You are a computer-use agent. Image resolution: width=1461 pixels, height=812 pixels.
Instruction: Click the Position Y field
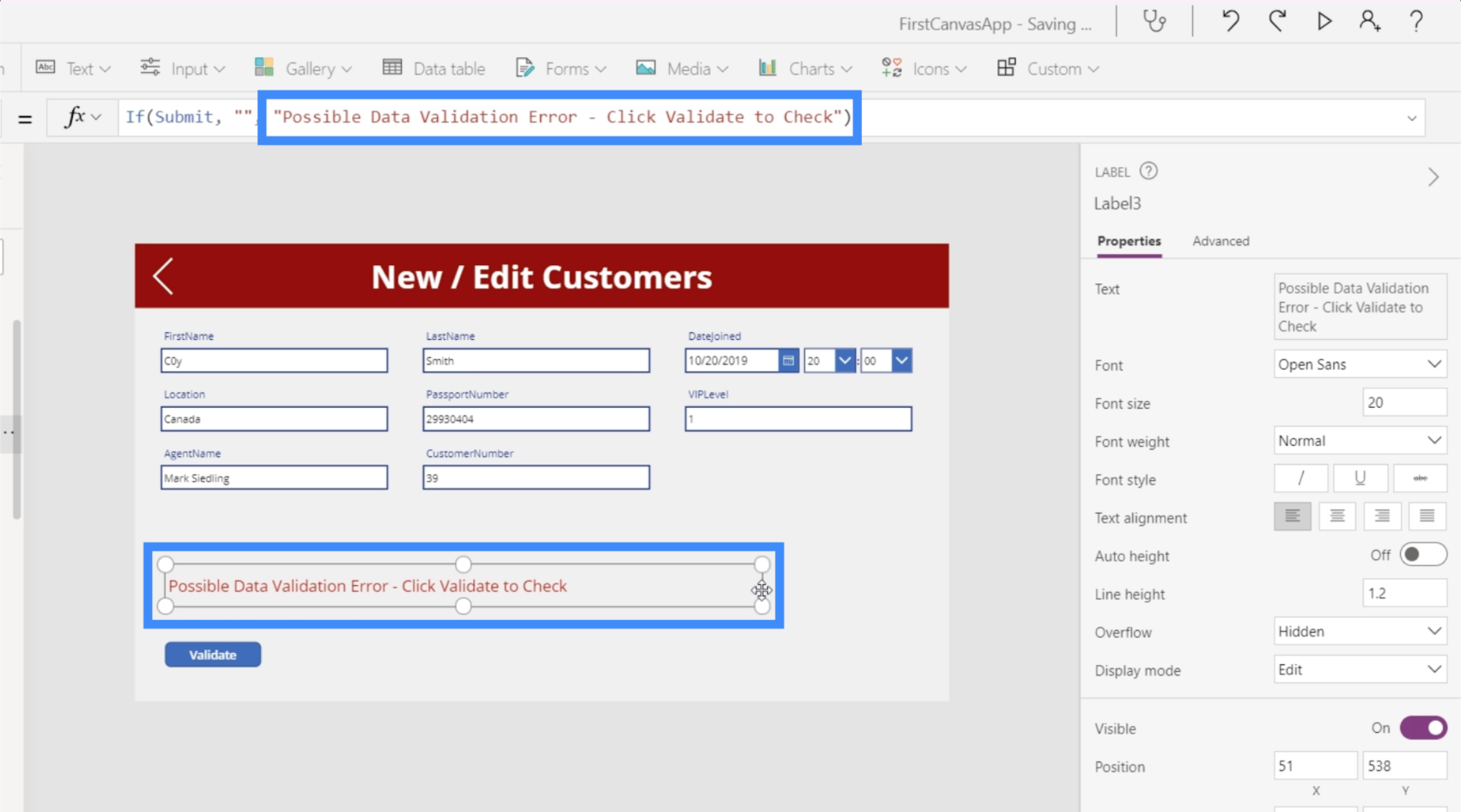click(1404, 766)
